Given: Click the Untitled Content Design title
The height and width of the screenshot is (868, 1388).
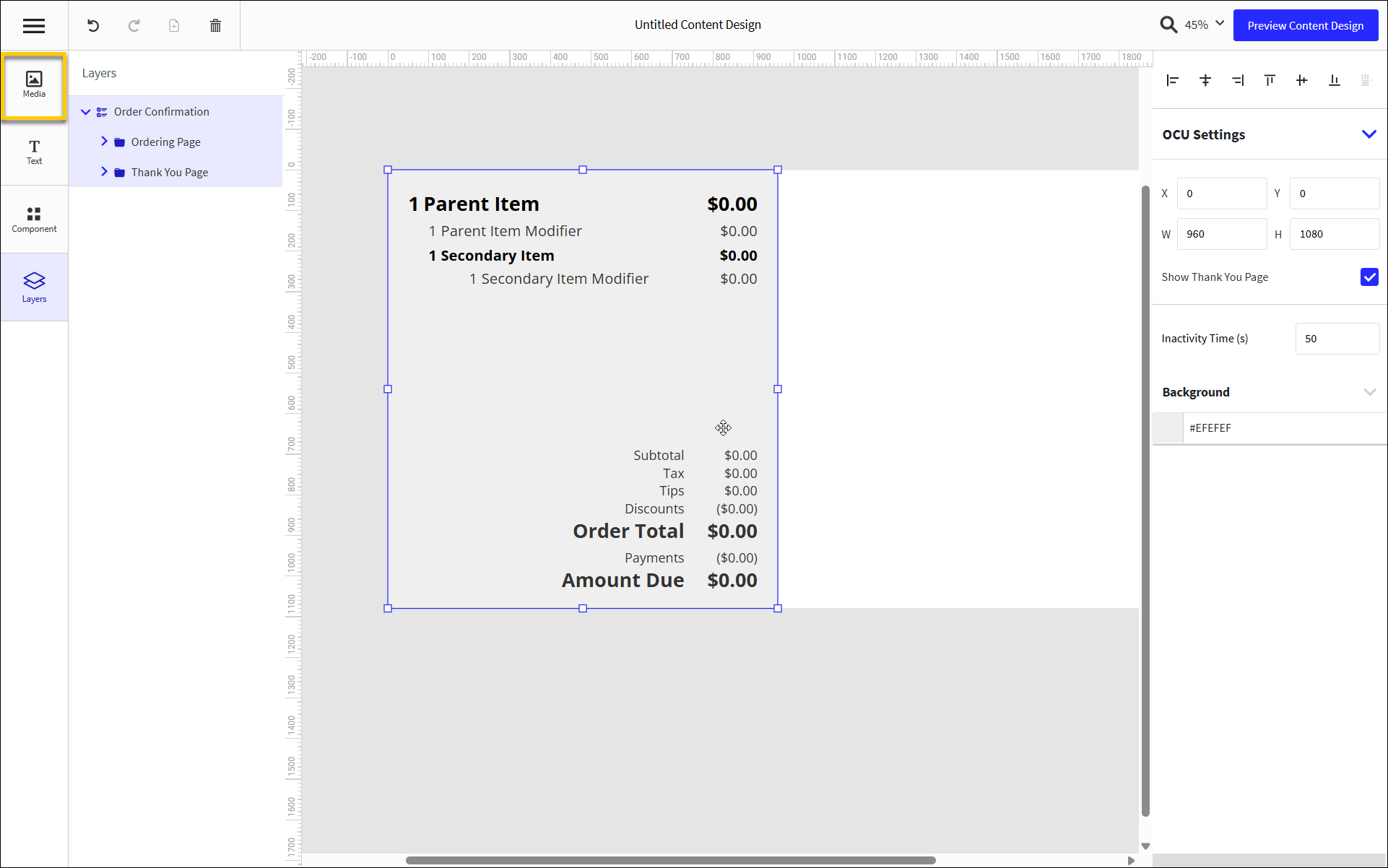Looking at the screenshot, I should click(x=698, y=25).
